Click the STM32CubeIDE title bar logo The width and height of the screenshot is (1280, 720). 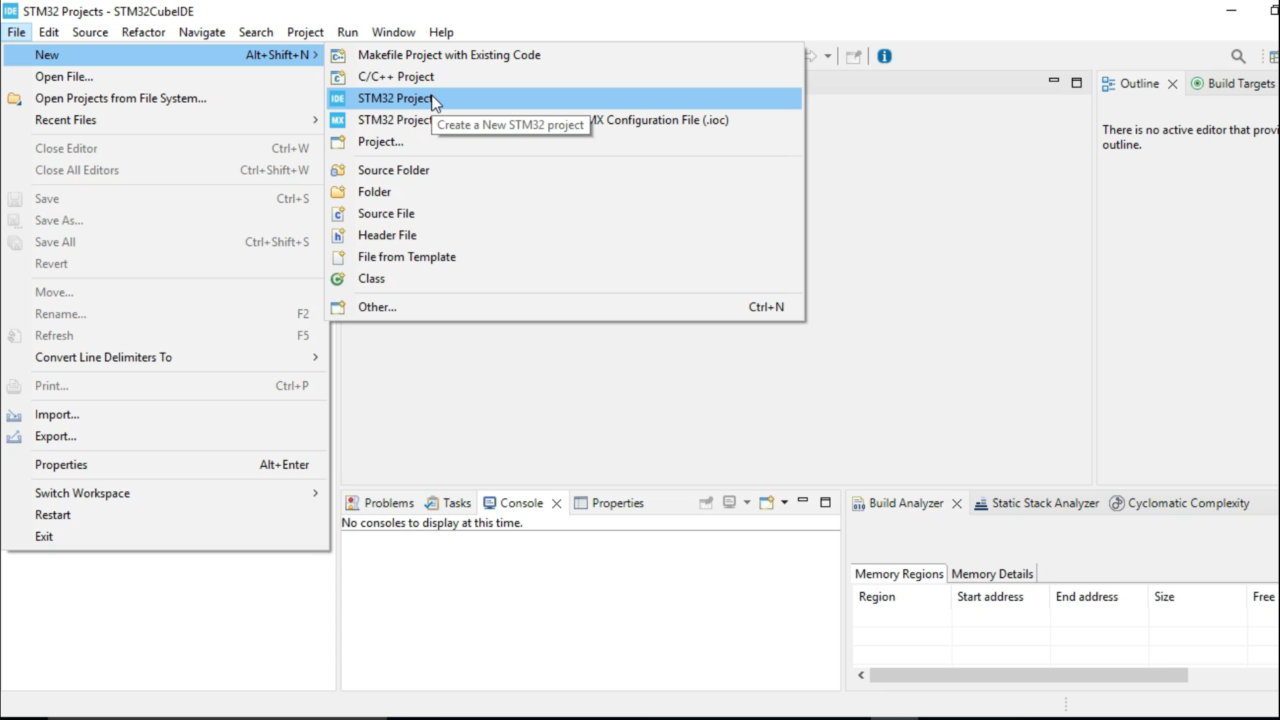[x=11, y=11]
